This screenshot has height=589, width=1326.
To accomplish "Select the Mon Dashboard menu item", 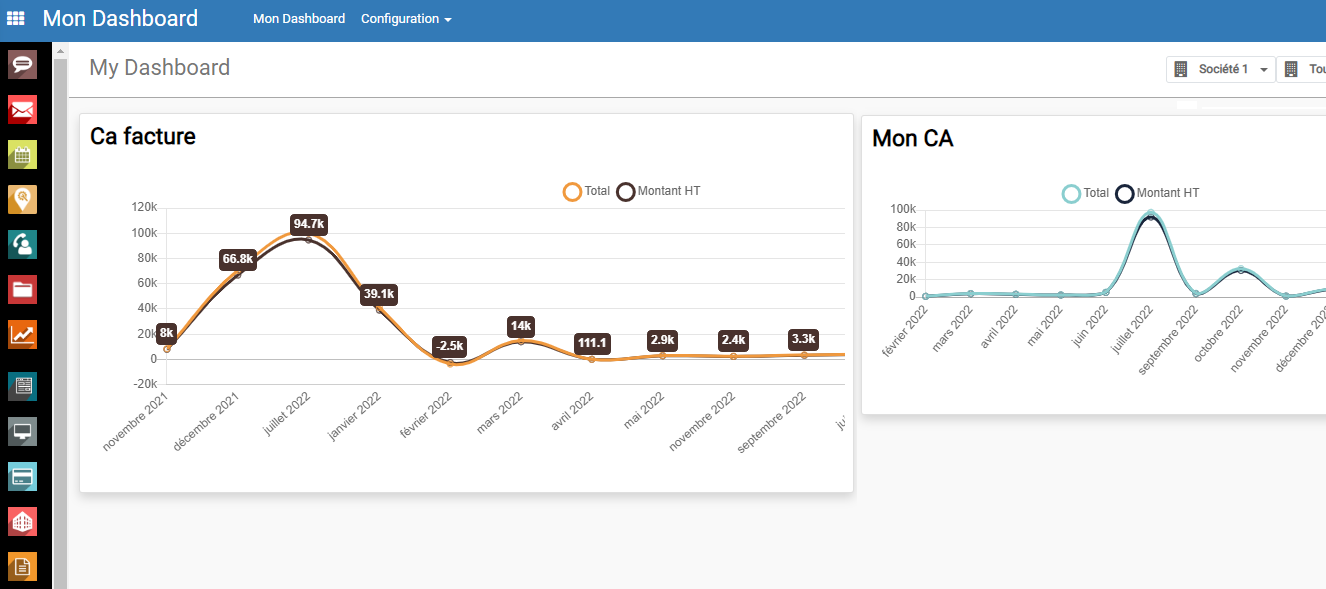I will [x=299, y=19].
